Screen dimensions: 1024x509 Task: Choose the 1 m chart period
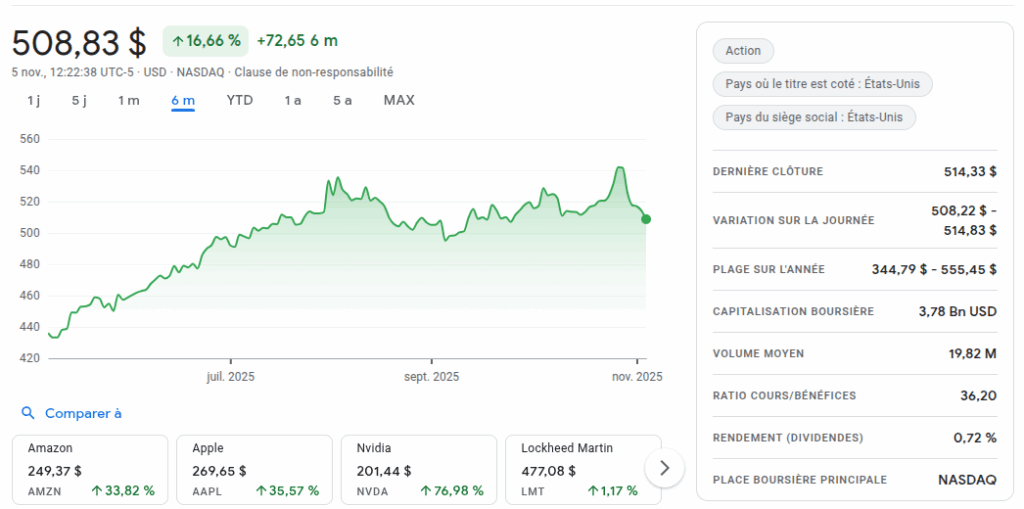pos(128,100)
